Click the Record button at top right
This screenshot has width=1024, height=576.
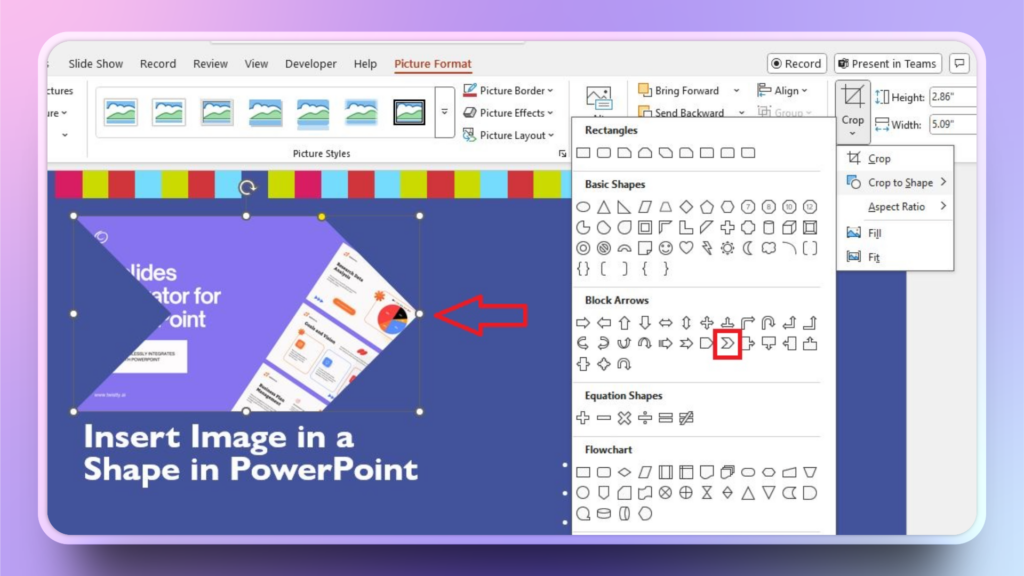797,64
